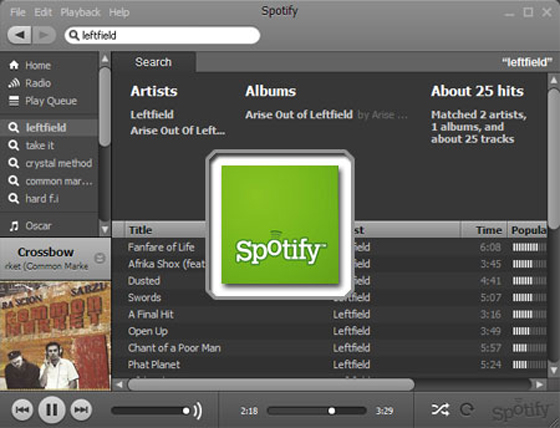Viewport: 560px width, 428px height.
Task: Select the common mar... saved search
Action: tap(49, 181)
